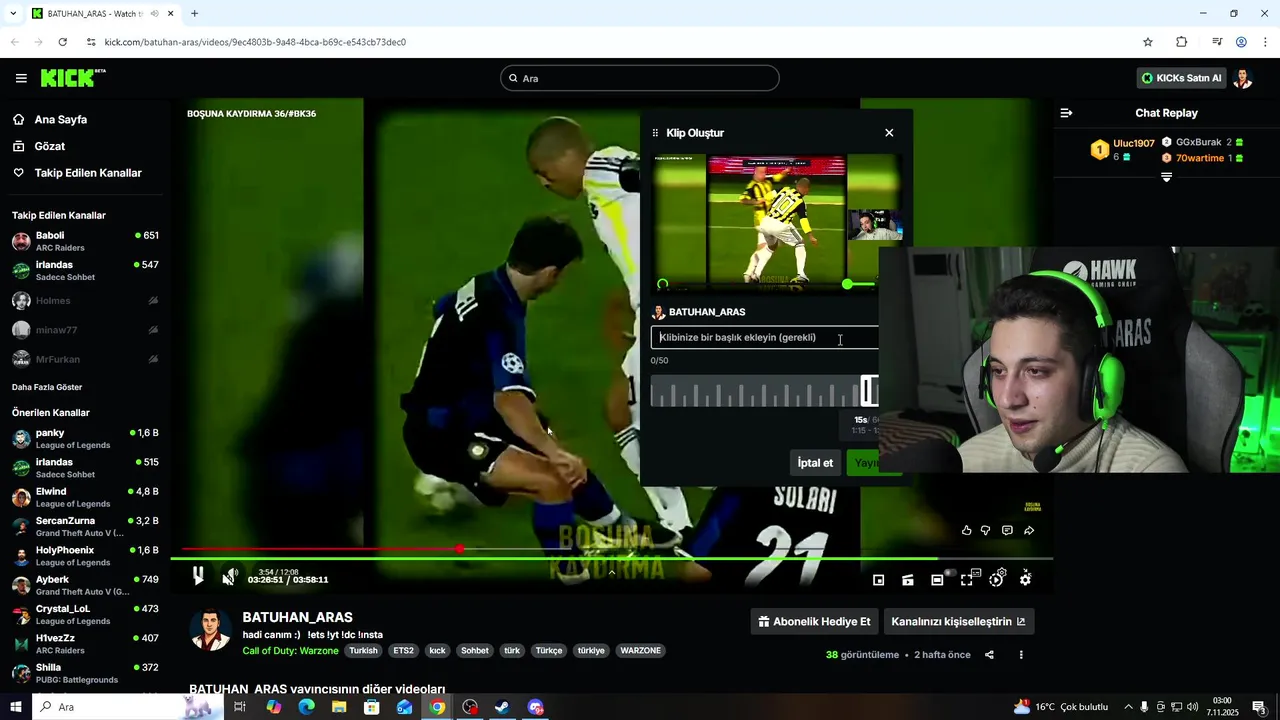Select the Turkish tag
Image resolution: width=1280 pixels, height=720 pixels.
(x=363, y=651)
